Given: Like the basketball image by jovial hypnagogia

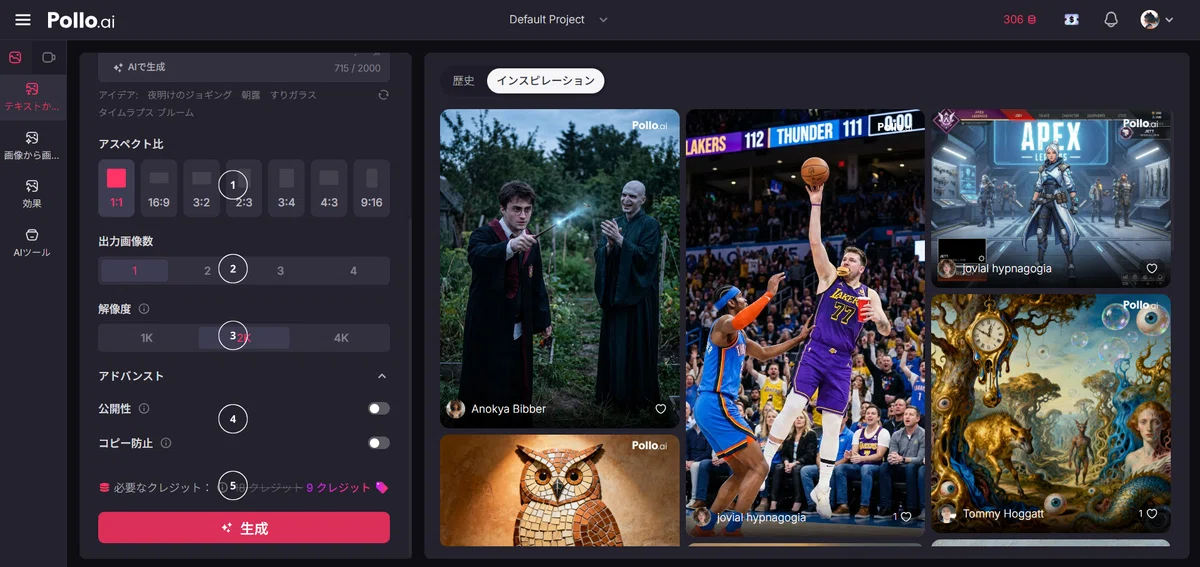Looking at the screenshot, I should [906, 517].
